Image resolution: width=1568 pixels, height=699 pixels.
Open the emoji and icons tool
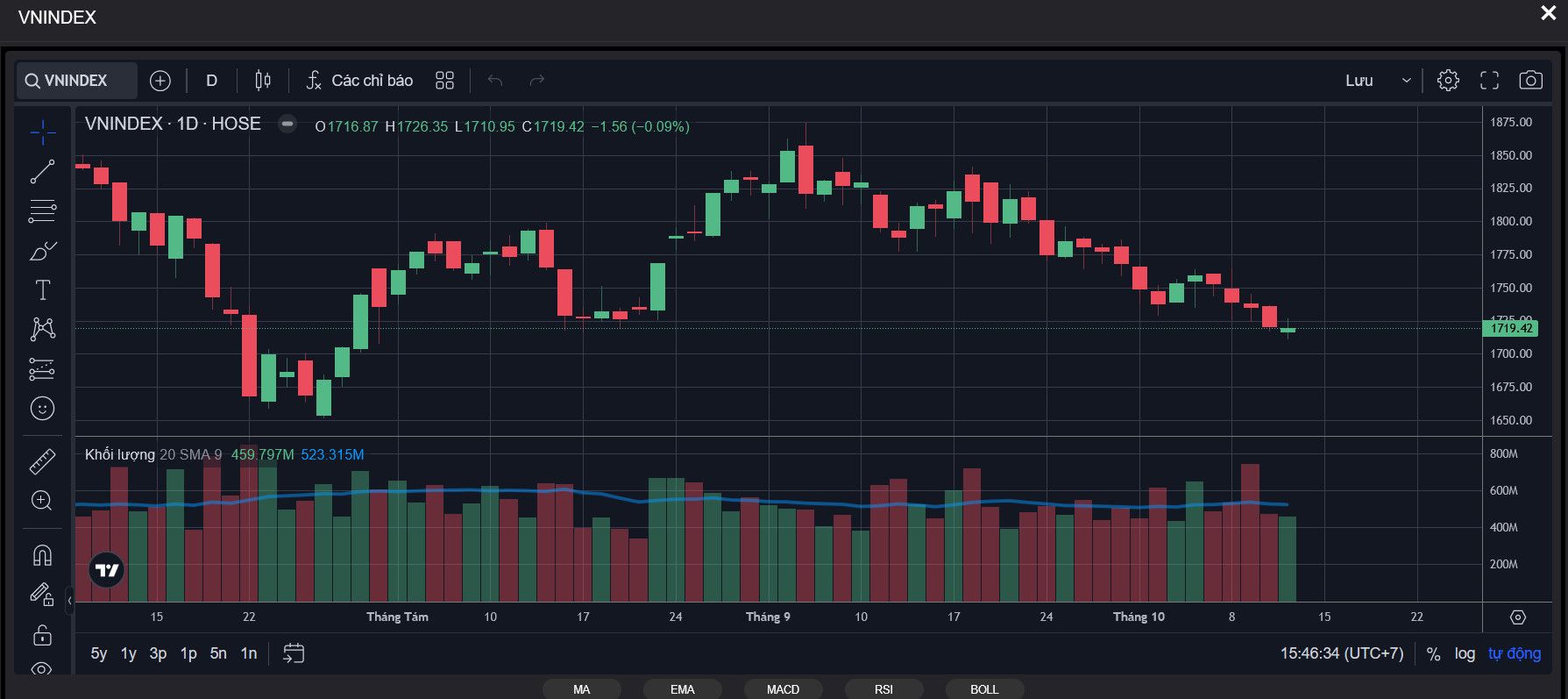42,409
